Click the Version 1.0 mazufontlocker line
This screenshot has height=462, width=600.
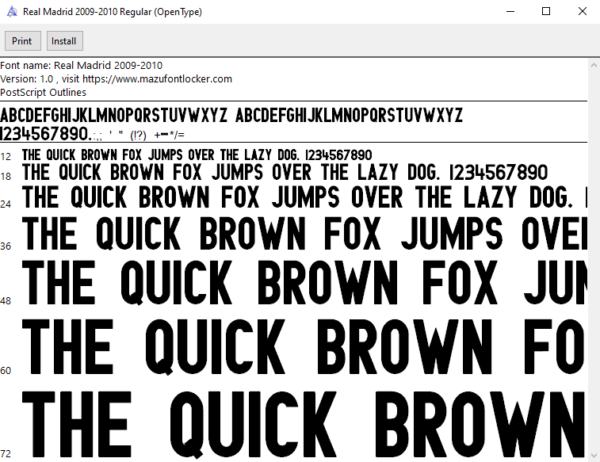click(x=116, y=79)
